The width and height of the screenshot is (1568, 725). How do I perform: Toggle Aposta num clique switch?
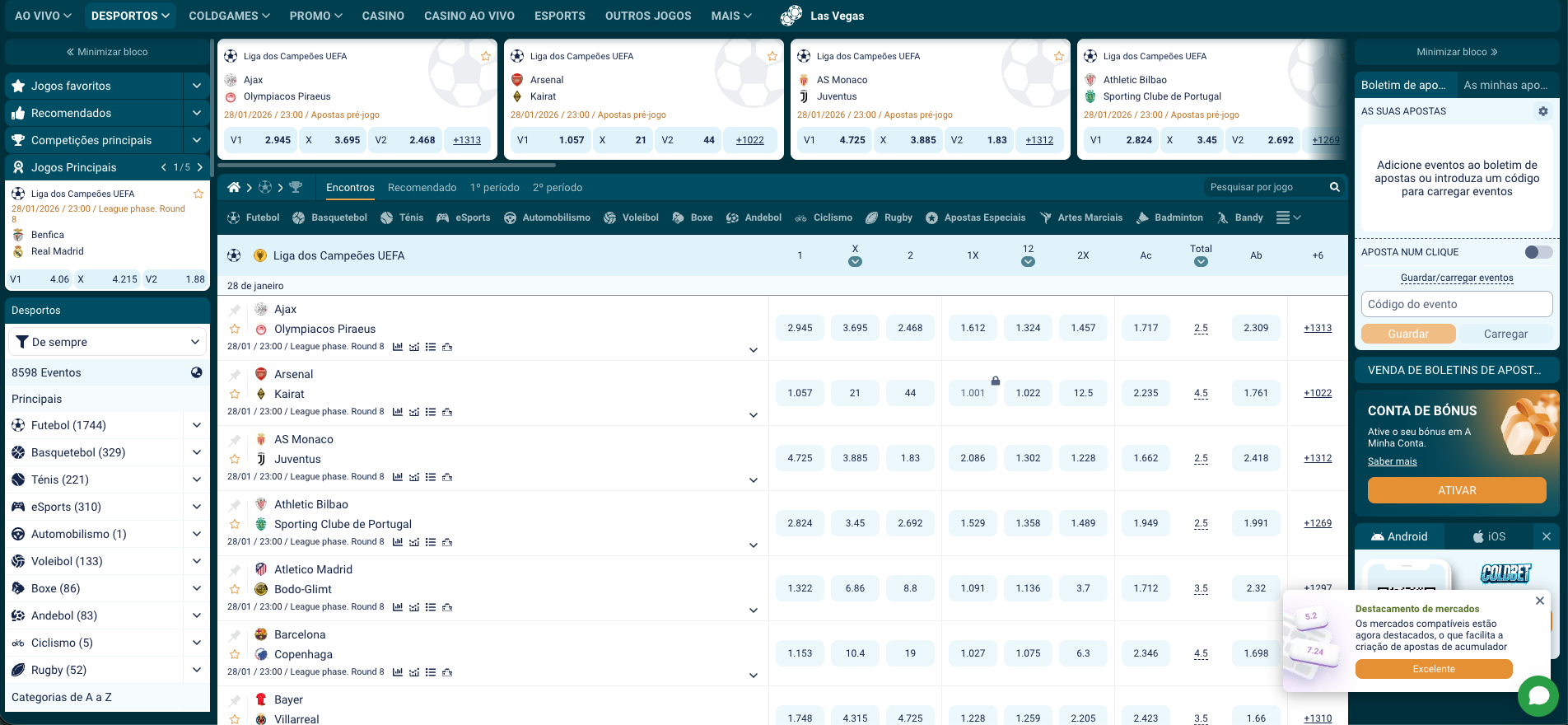pos(1538,252)
